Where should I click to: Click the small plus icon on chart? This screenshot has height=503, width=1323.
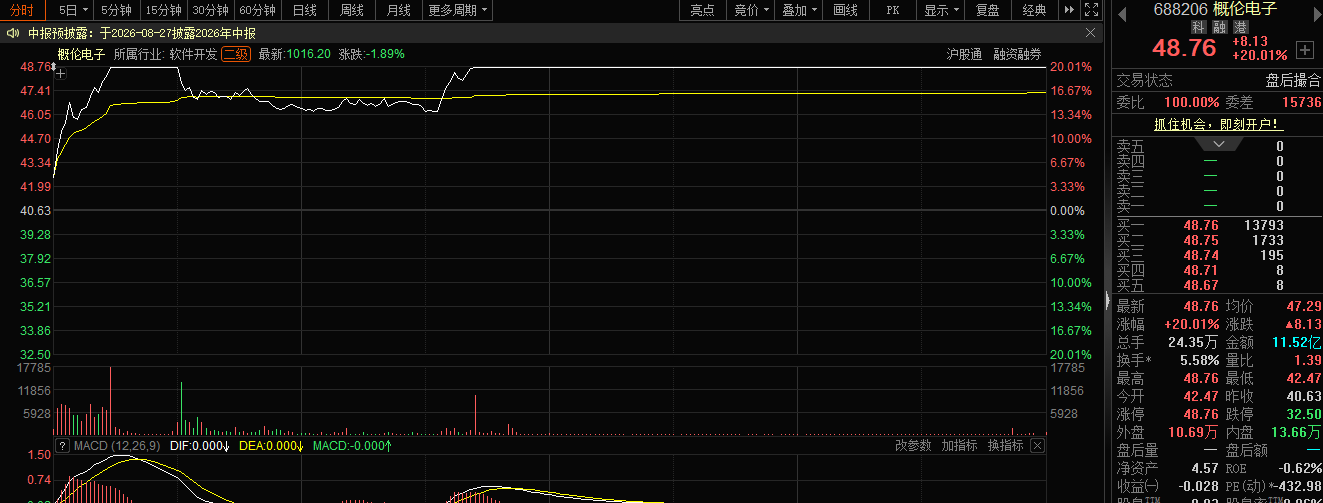click(x=61, y=74)
